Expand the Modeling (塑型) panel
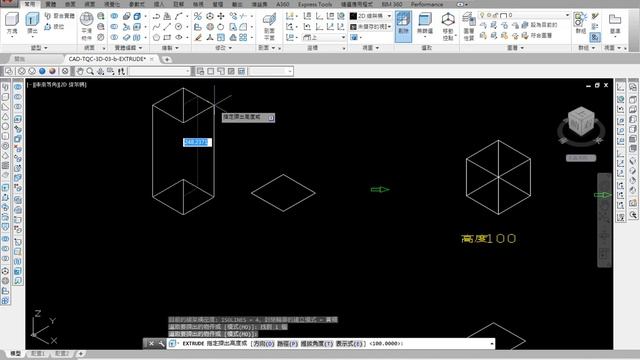This screenshot has width=640, height=360. [x=39, y=48]
